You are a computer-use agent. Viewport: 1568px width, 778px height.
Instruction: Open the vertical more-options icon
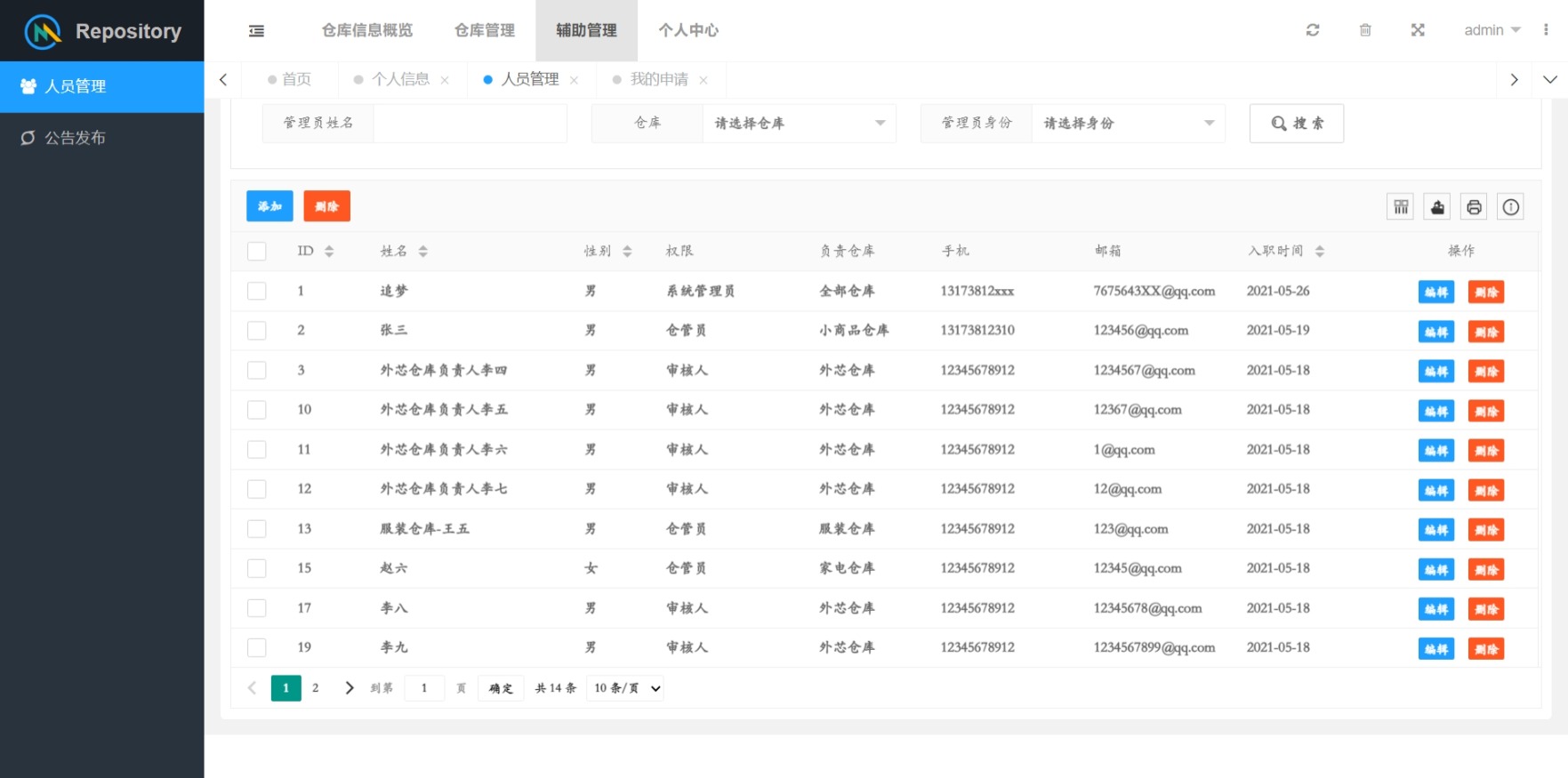tap(1546, 30)
